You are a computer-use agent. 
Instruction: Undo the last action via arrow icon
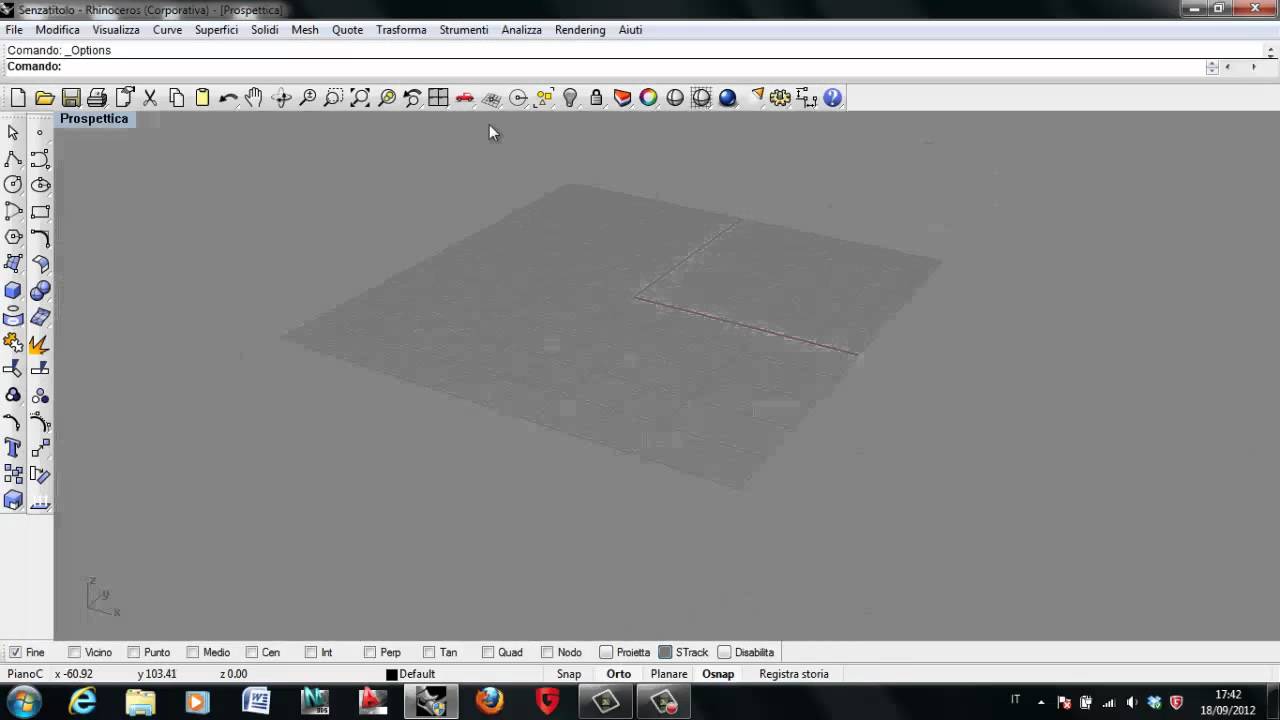[228, 97]
